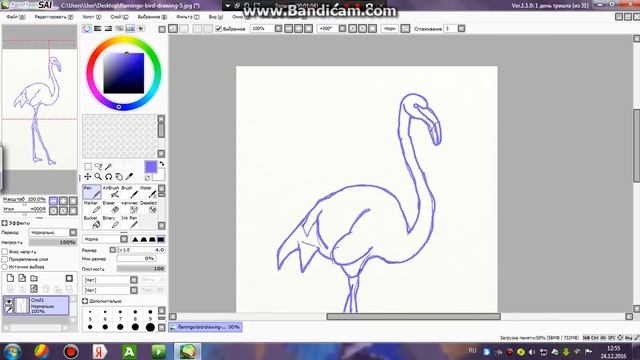Pick brush size preset 5
The width and height of the screenshot is (640, 360).
point(90,315)
